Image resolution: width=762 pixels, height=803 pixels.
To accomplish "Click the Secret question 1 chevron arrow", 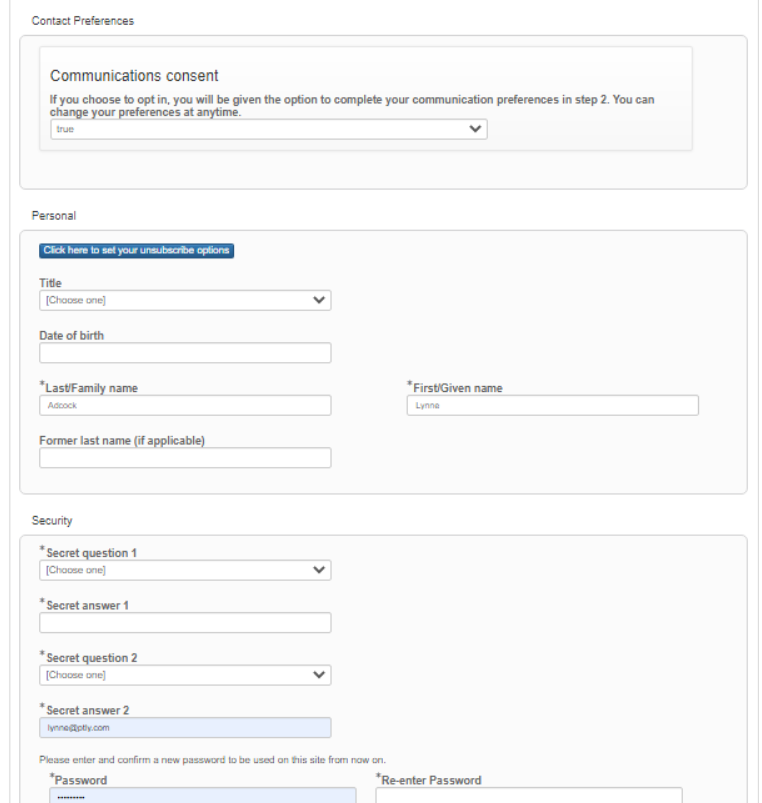I will (x=319, y=570).
